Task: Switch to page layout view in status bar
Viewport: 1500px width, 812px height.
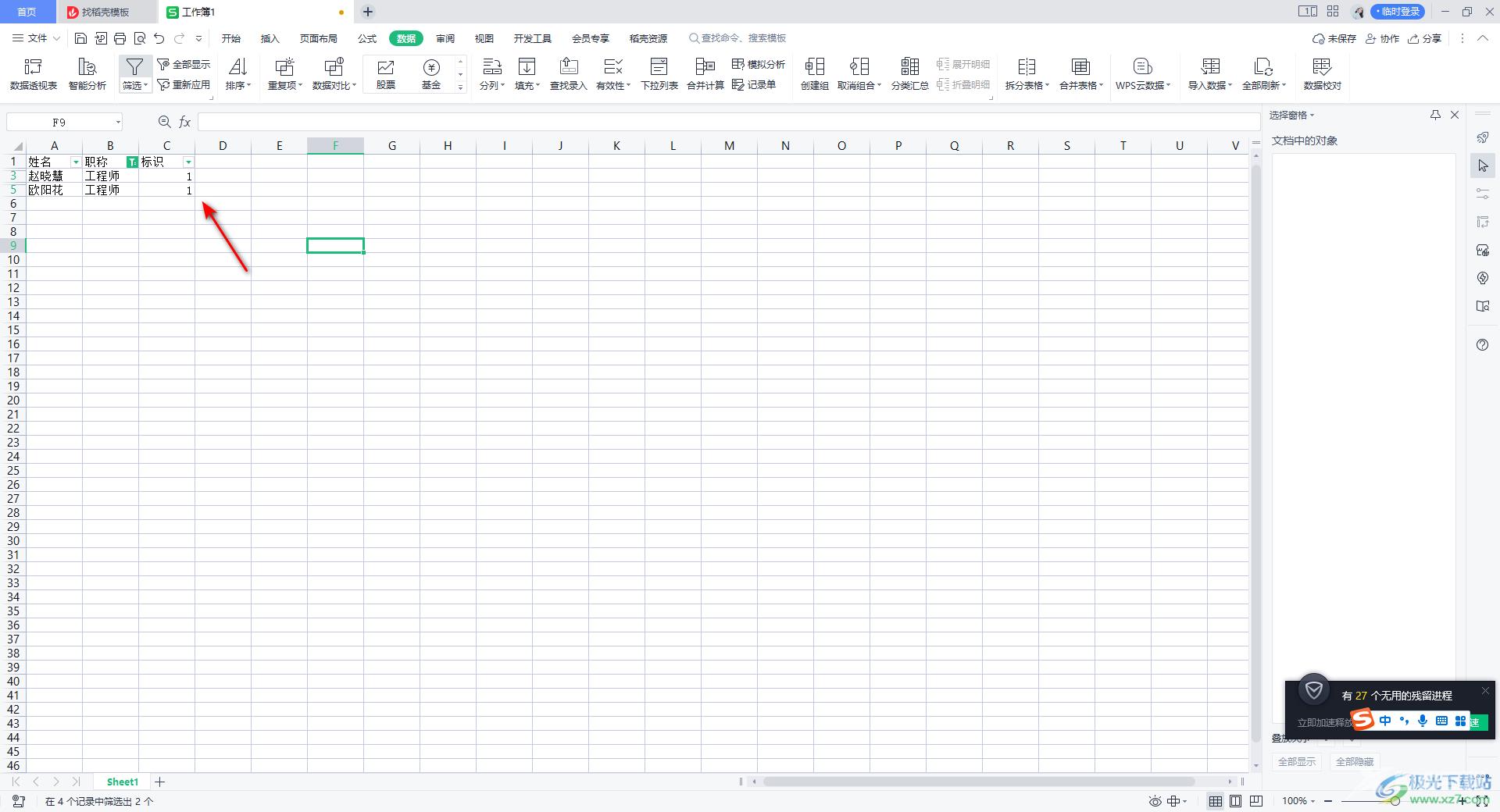Action: pyautogui.click(x=1236, y=801)
